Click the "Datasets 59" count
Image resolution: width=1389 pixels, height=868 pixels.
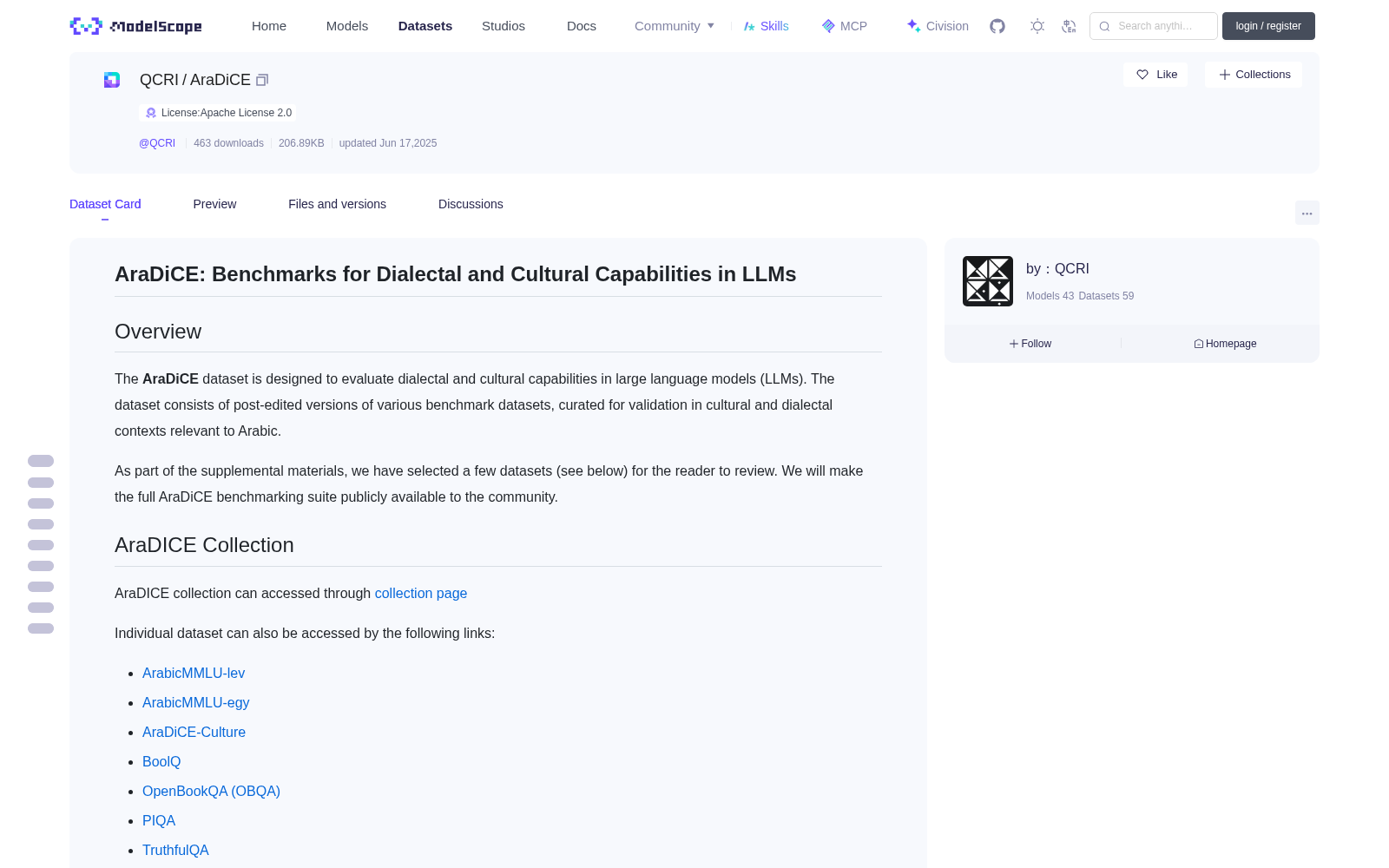click(x=1106, y=296)
